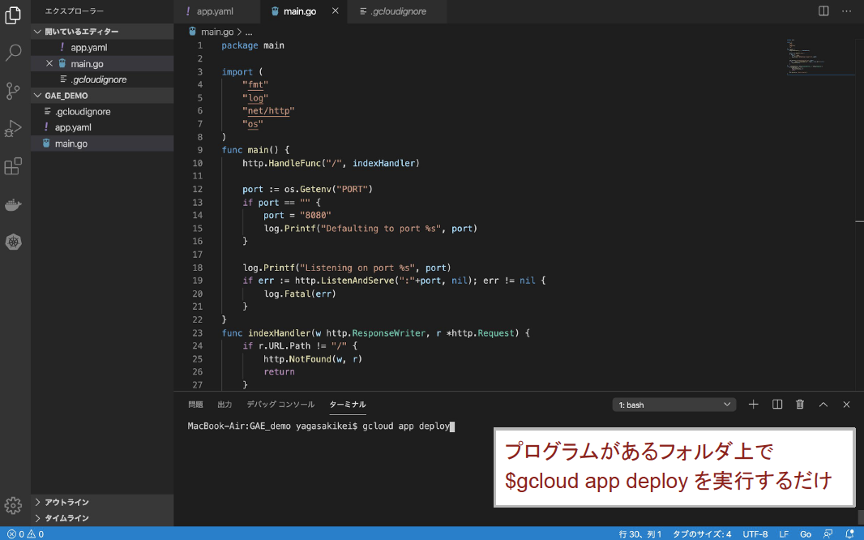Open errors and warnings count in status bar
The image size is (864, 540).
pos(25,534)
